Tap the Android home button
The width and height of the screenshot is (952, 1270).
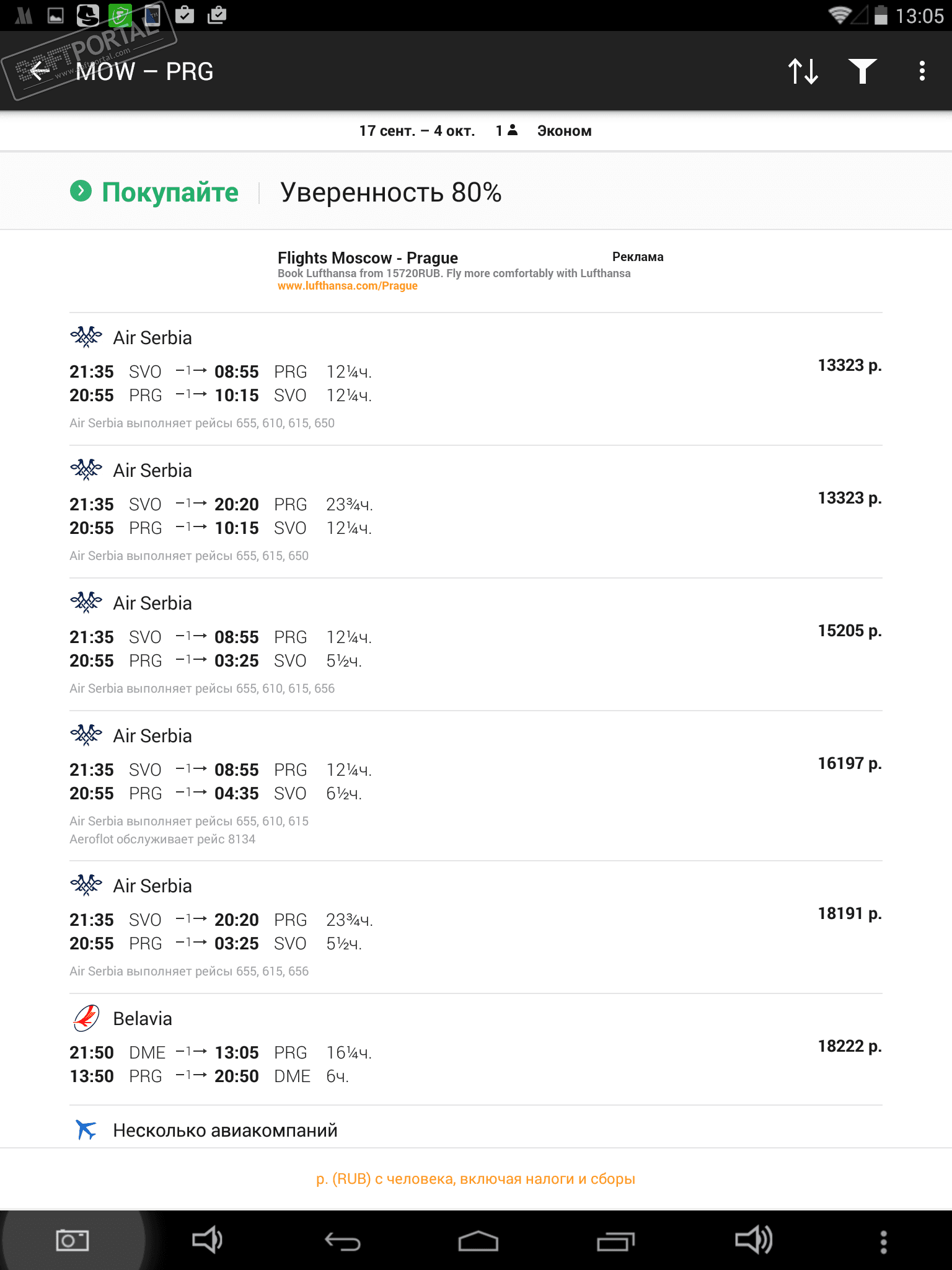click(478, 1241)
